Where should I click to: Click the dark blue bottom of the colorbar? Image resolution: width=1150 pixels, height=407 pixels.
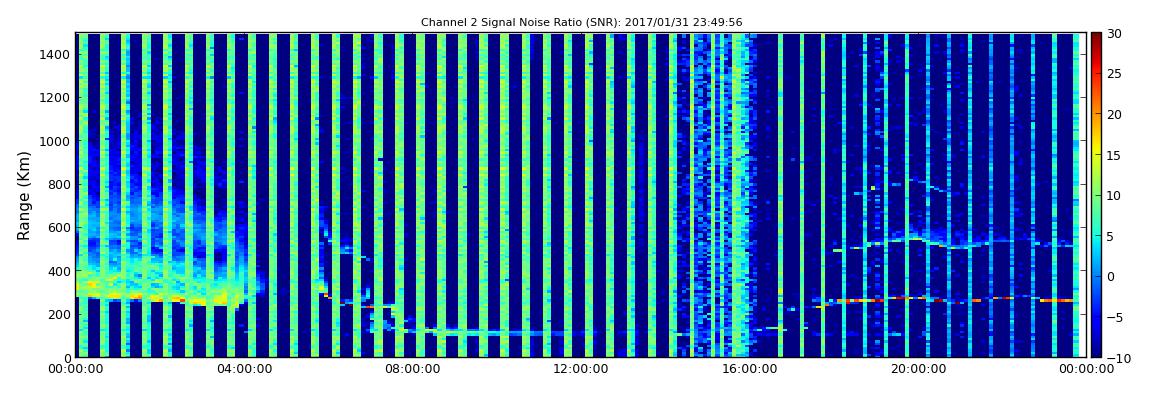(1096, 351)
